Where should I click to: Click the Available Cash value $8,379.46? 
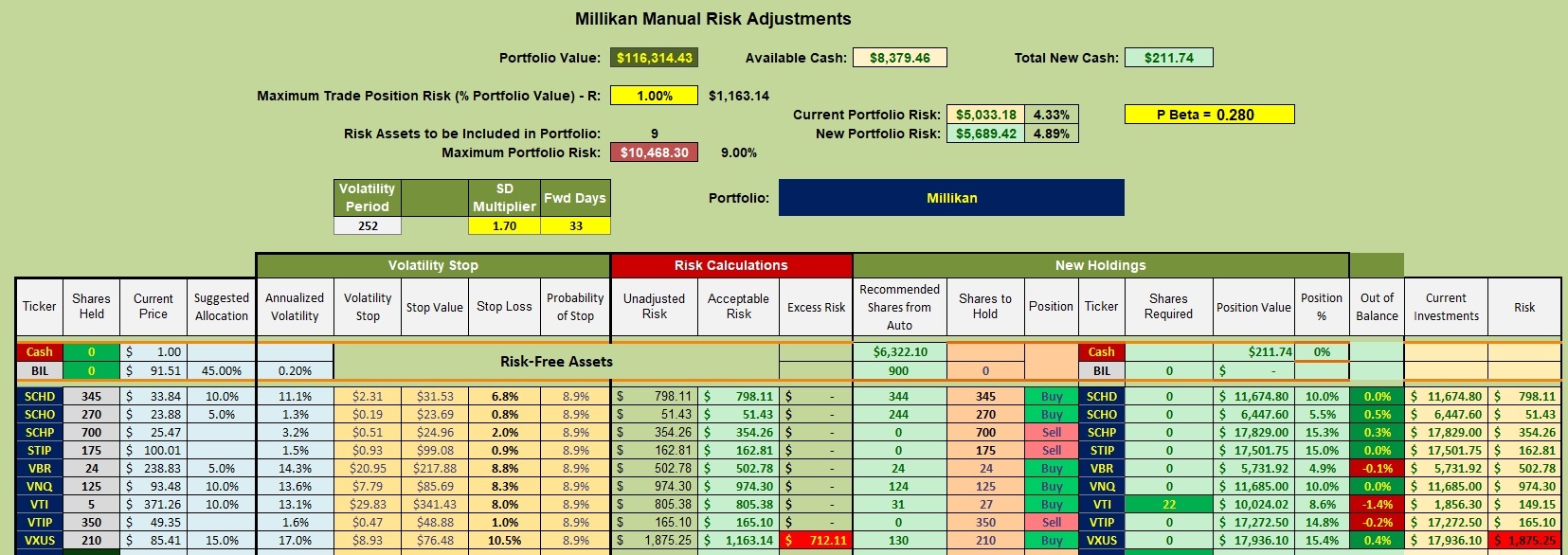(900, 58)
